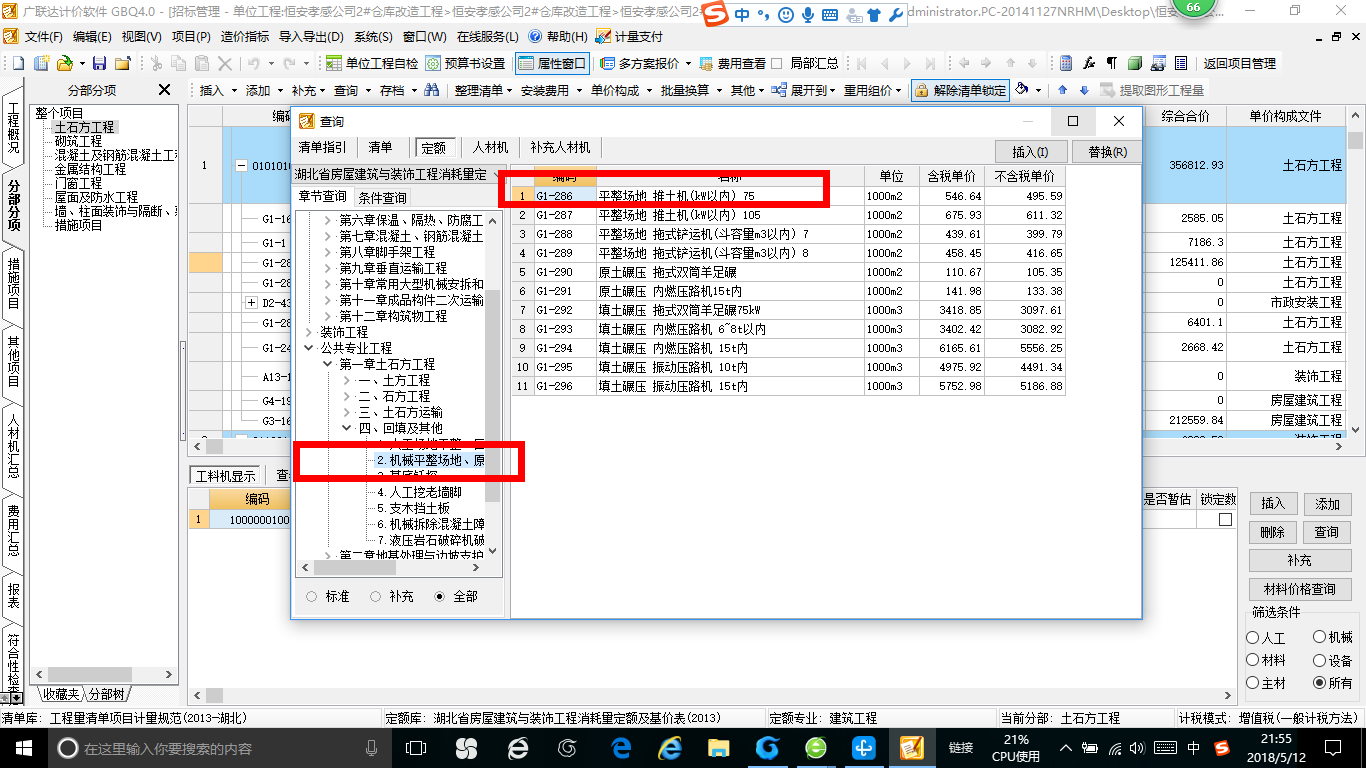
Task: Click the 解除清单锁定 unlock button
Action: click(x=960, y=90)
